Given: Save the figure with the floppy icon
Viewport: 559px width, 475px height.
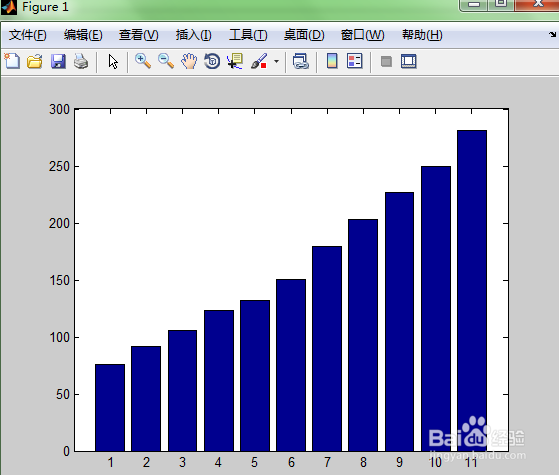Looking at the screenshot, I should [58, 61].
